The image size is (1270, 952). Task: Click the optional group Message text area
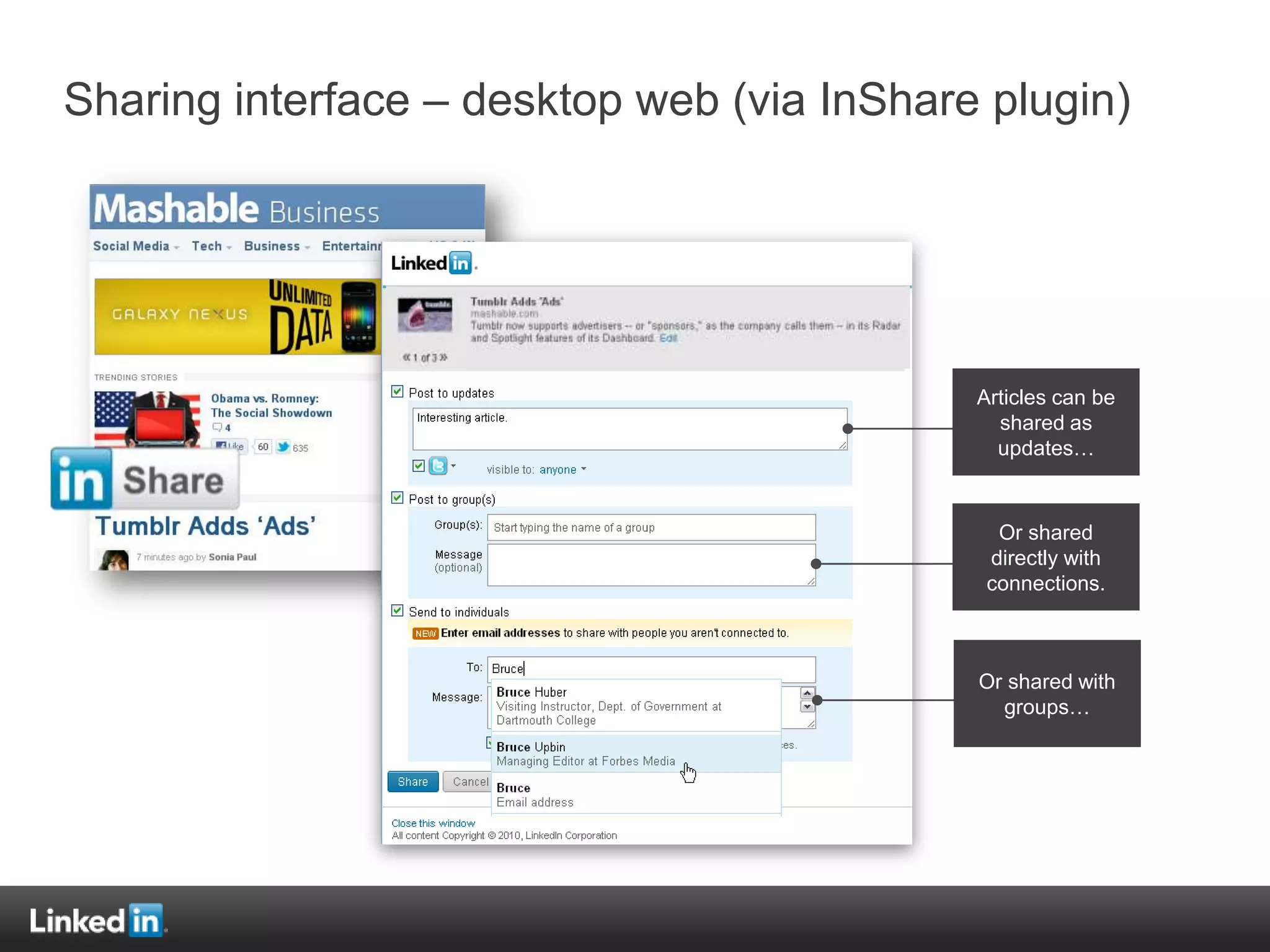point(652,565)
